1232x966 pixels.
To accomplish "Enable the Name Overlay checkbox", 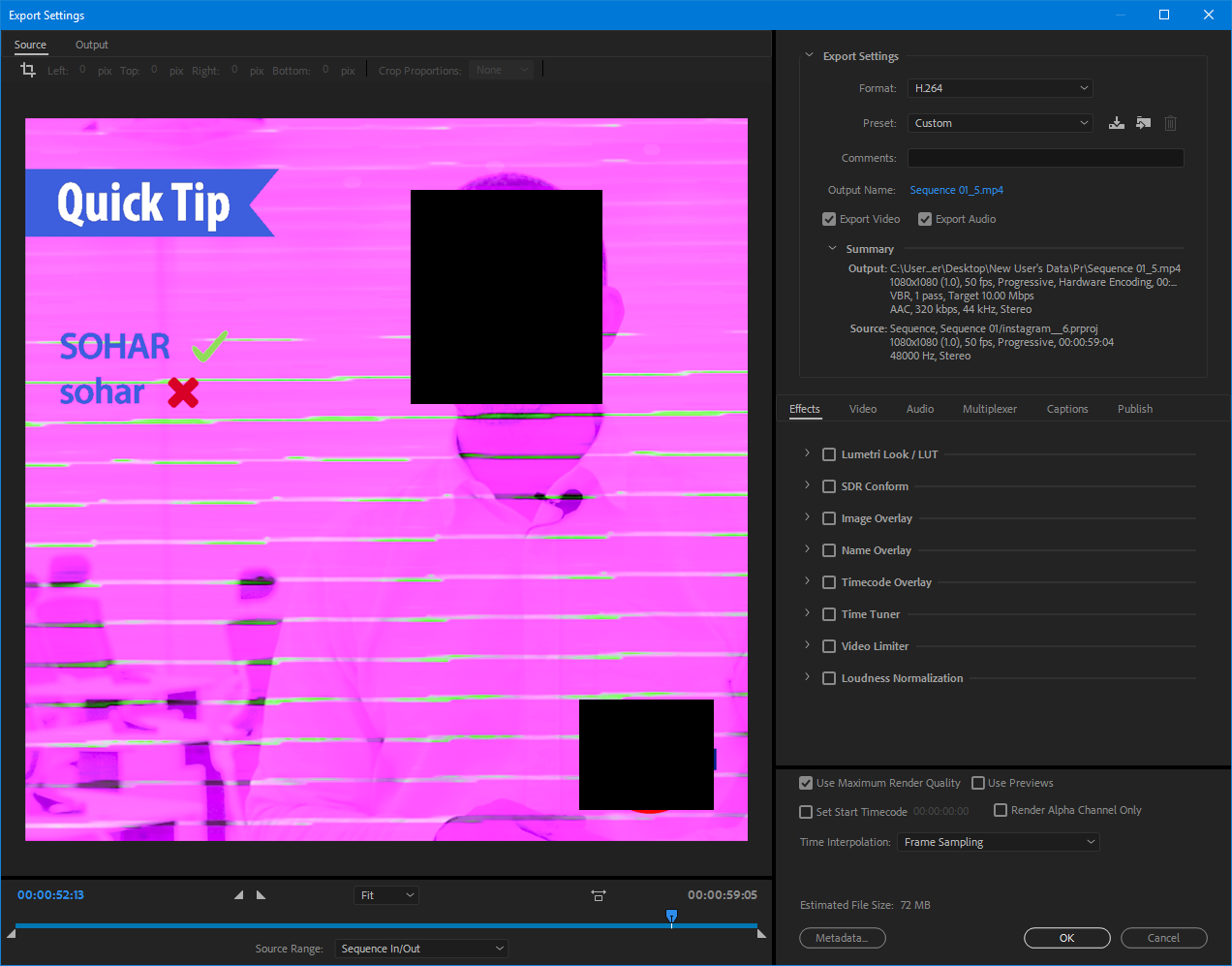I will pyautogui.click(x=829, y=550).
